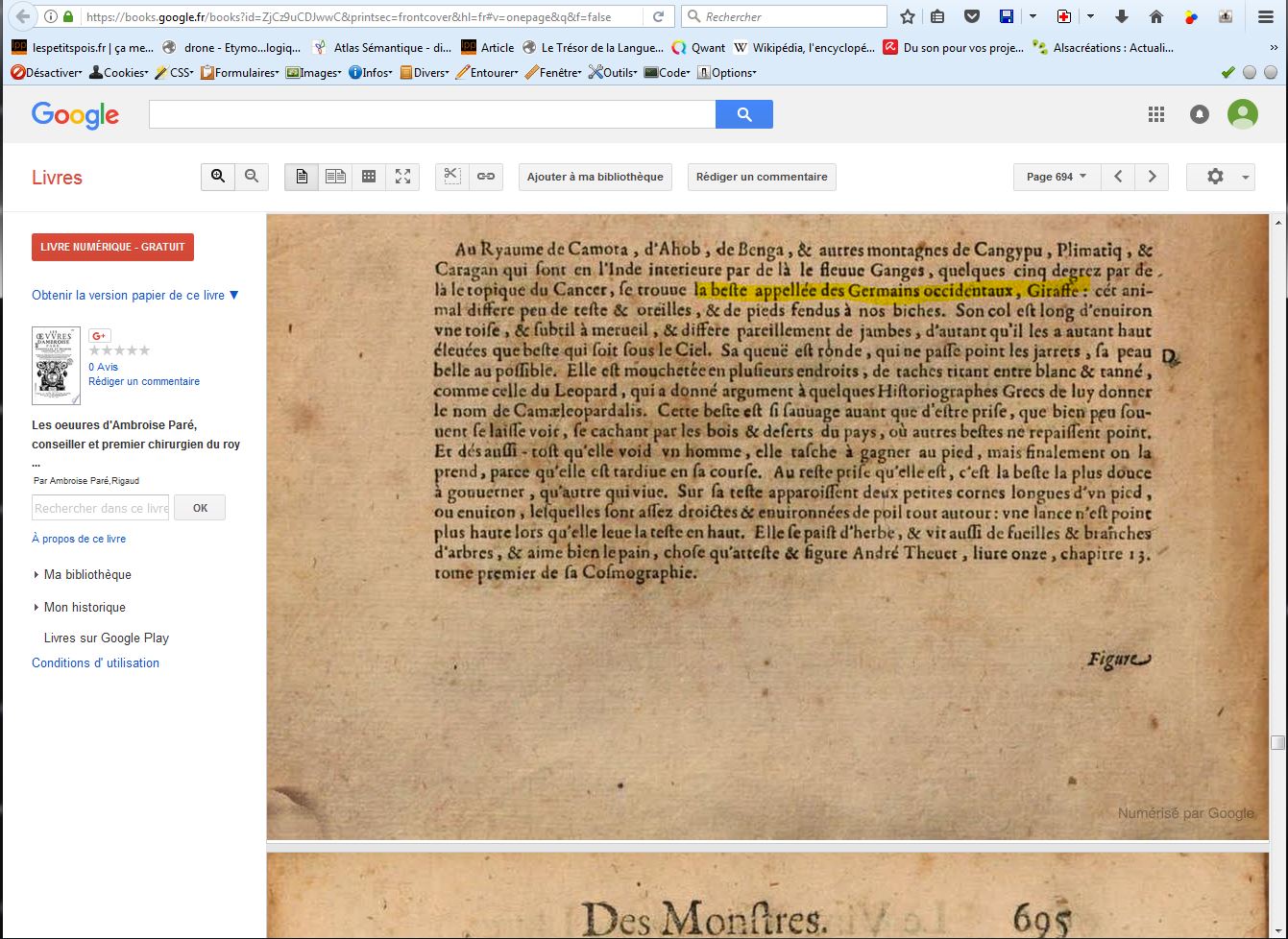Expand Ma bibliothèque in sidebar

[x=86, y=574]
